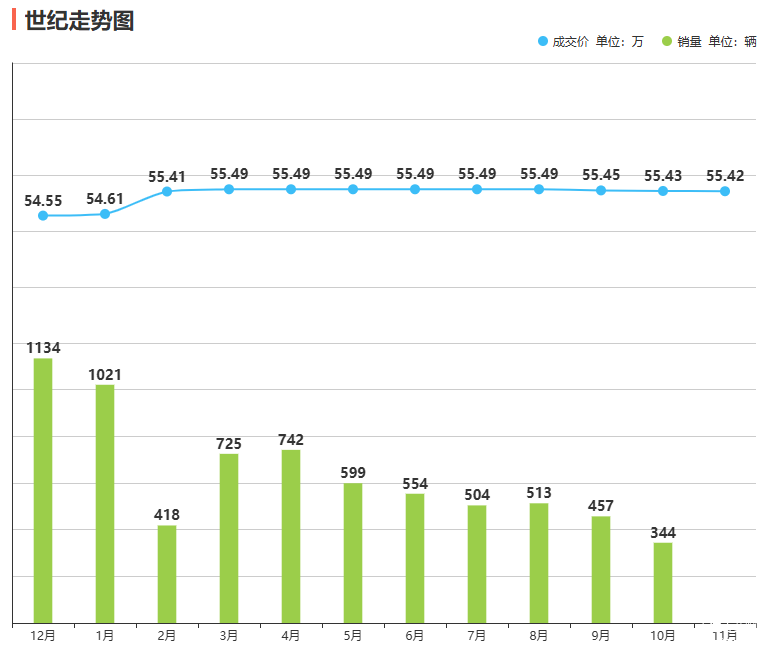This screenshot has width=774, height=657.
Task: Click the 55.42 price point in 11月
Action: tap(725, 191)
